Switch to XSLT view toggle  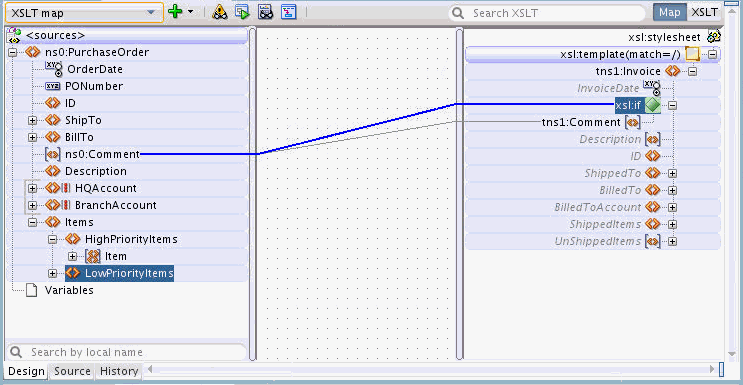(704, 13)
